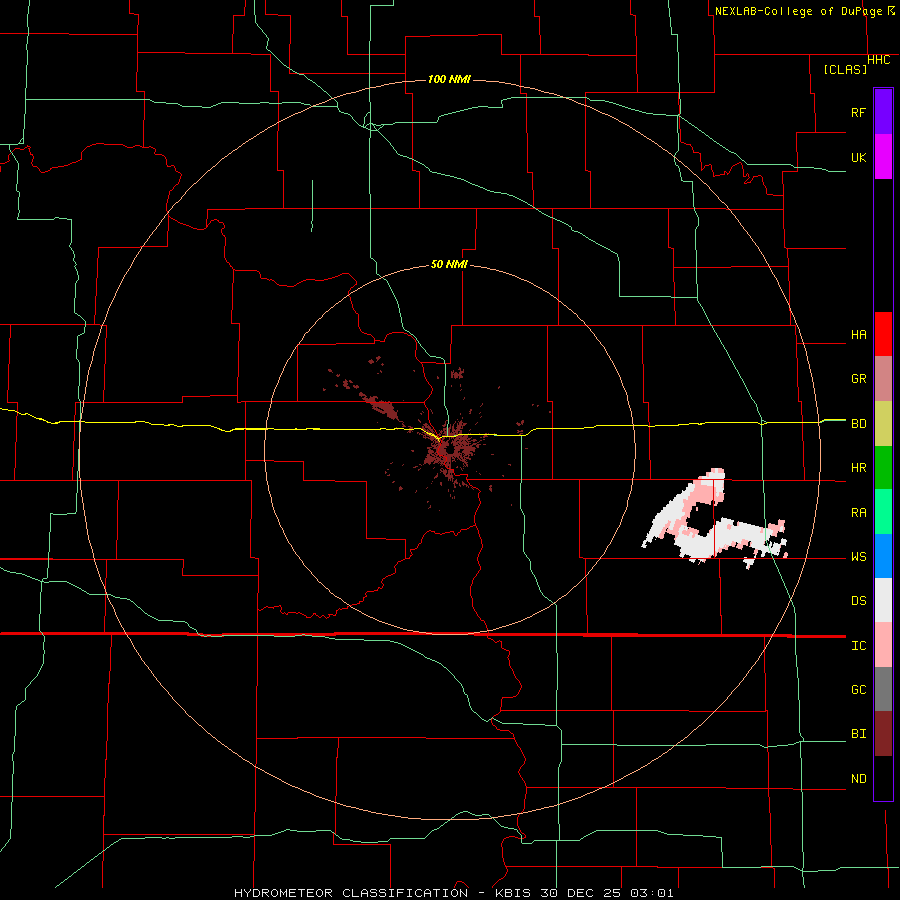Click the RA light green swatch

pos(883,512)
